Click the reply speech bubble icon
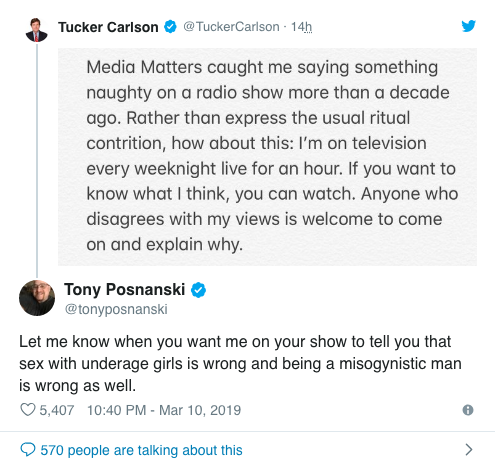Screen dimensions: 495x468 [28, 450]
